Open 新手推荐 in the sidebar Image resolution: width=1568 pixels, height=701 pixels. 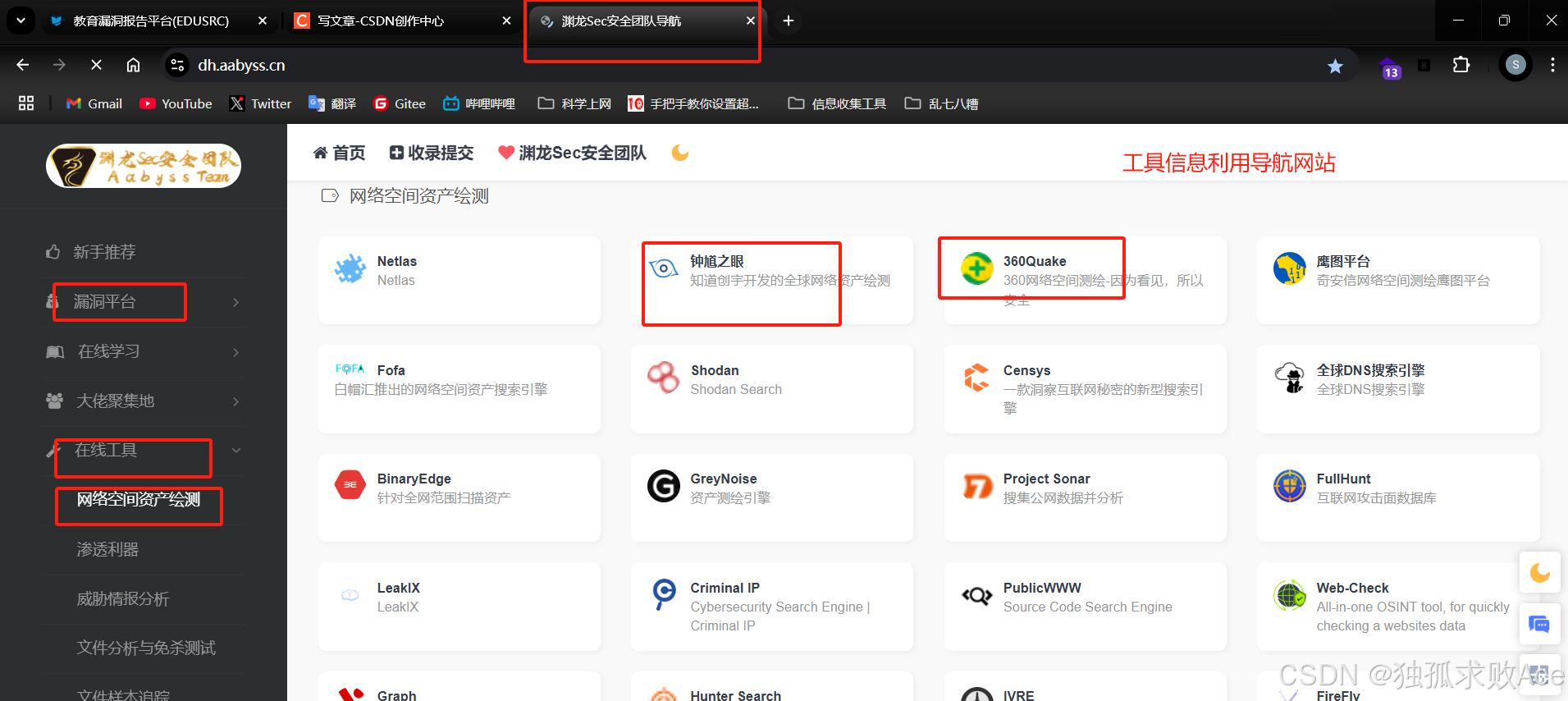[104, 252]
